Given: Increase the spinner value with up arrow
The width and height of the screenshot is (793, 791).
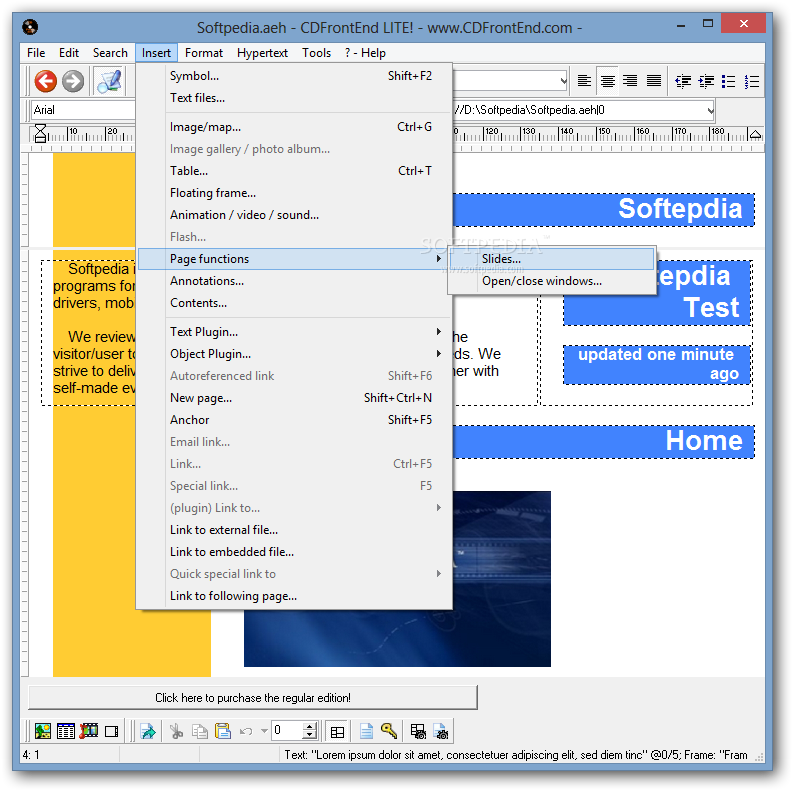Looking at the screenshot, I should point(310,726).
